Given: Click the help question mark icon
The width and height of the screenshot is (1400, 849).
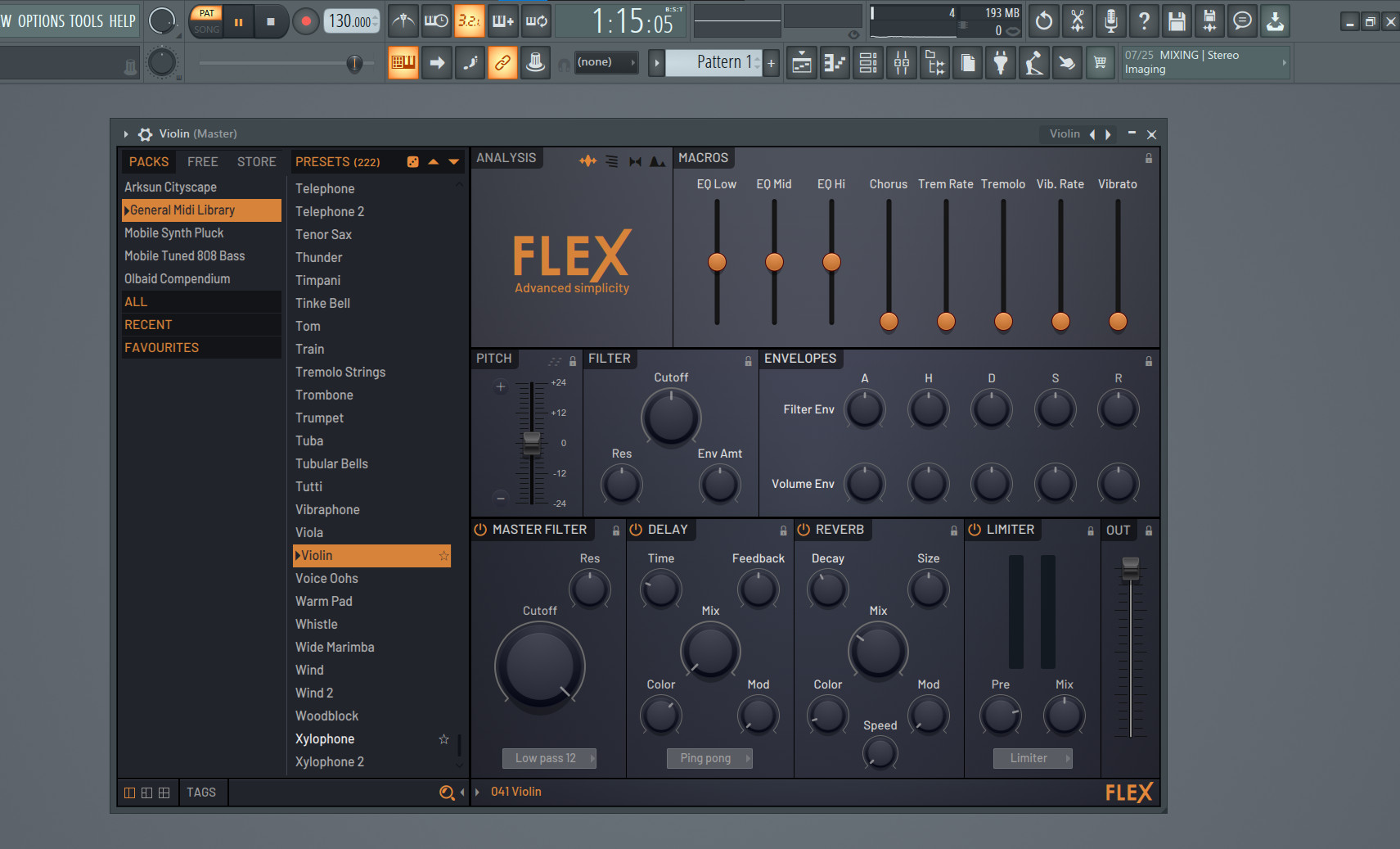Looking at the screenshot, I should coord(1144,21).
